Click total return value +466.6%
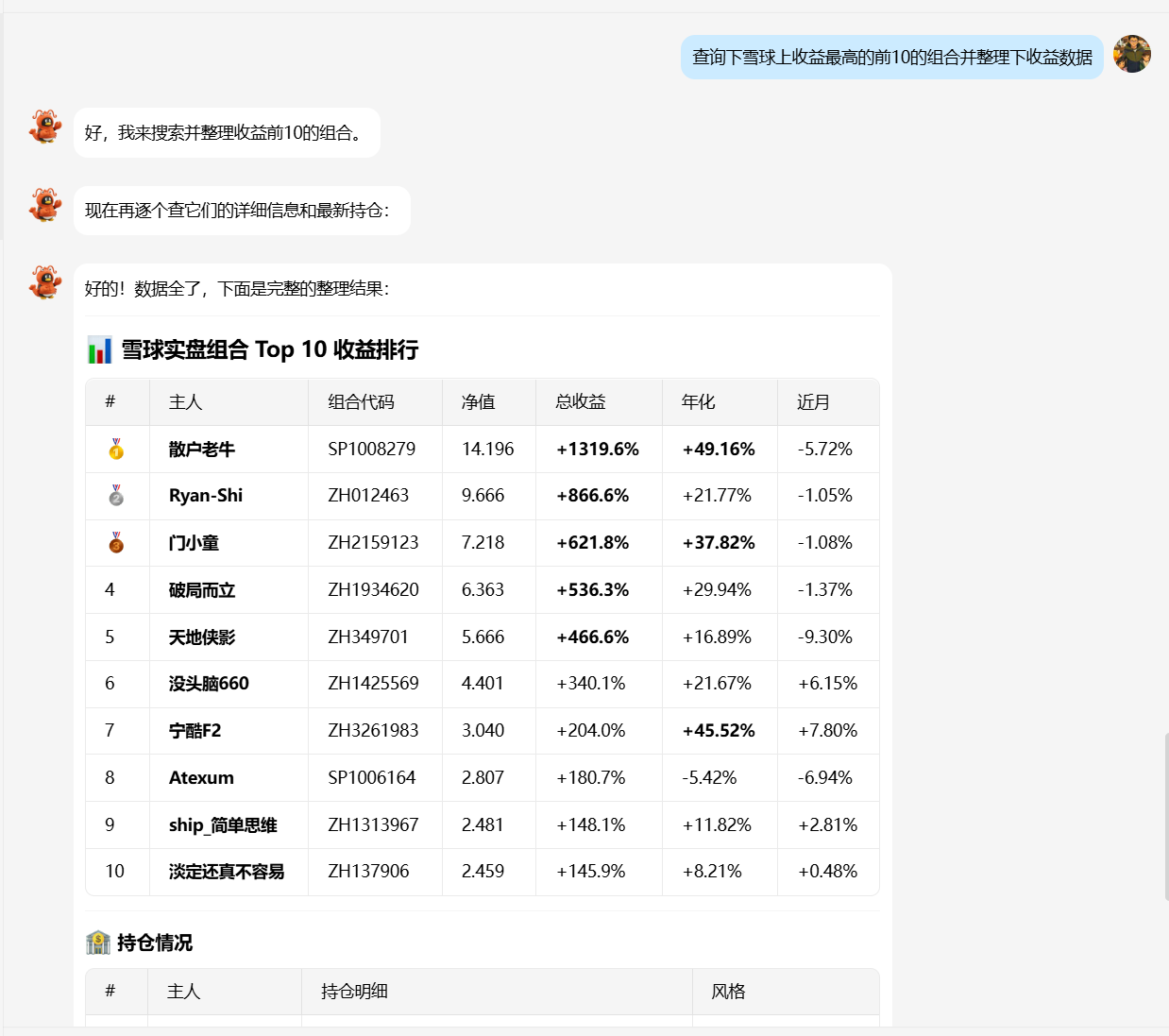 tap(592, 637)
